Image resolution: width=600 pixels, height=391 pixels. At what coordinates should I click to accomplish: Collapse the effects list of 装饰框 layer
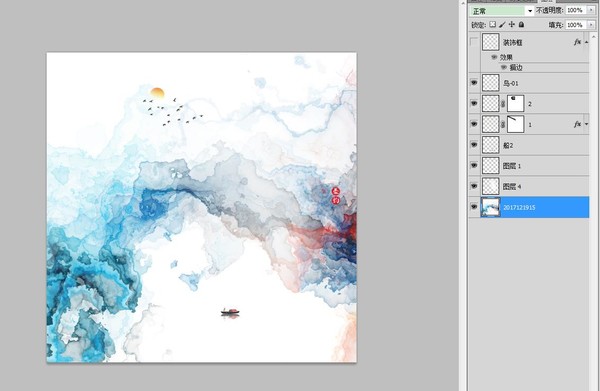[586, 42]
